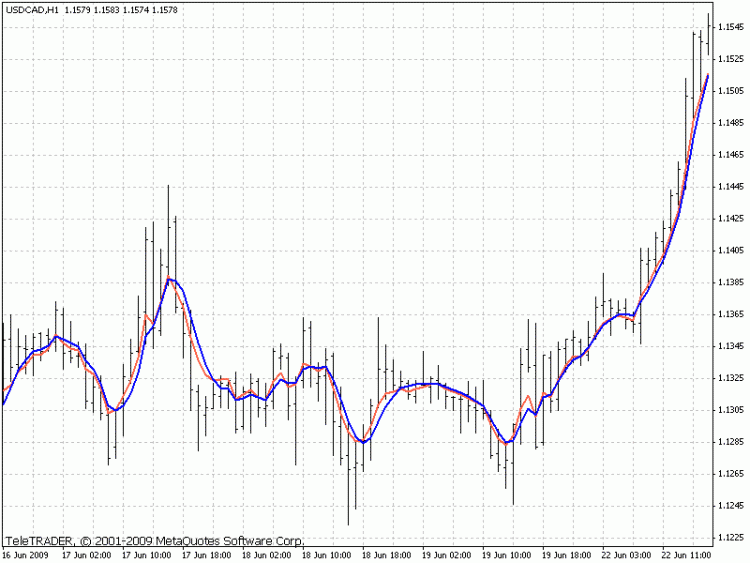Click the 19 Jun 18:00 time label
Image resolution: width=750 pixels, height=563 pixels.
567,555
